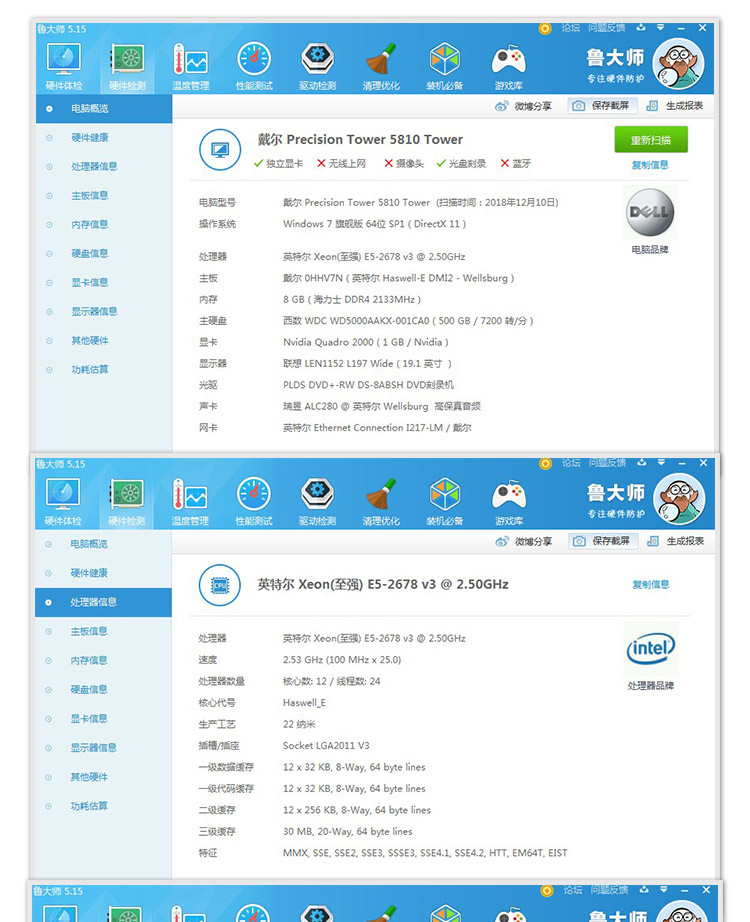
Task: Click 微博分享 in Dell overview window
Action: point(524,106)
